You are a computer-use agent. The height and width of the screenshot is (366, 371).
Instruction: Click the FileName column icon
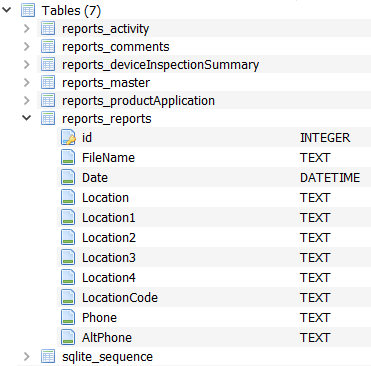[68, 157]
